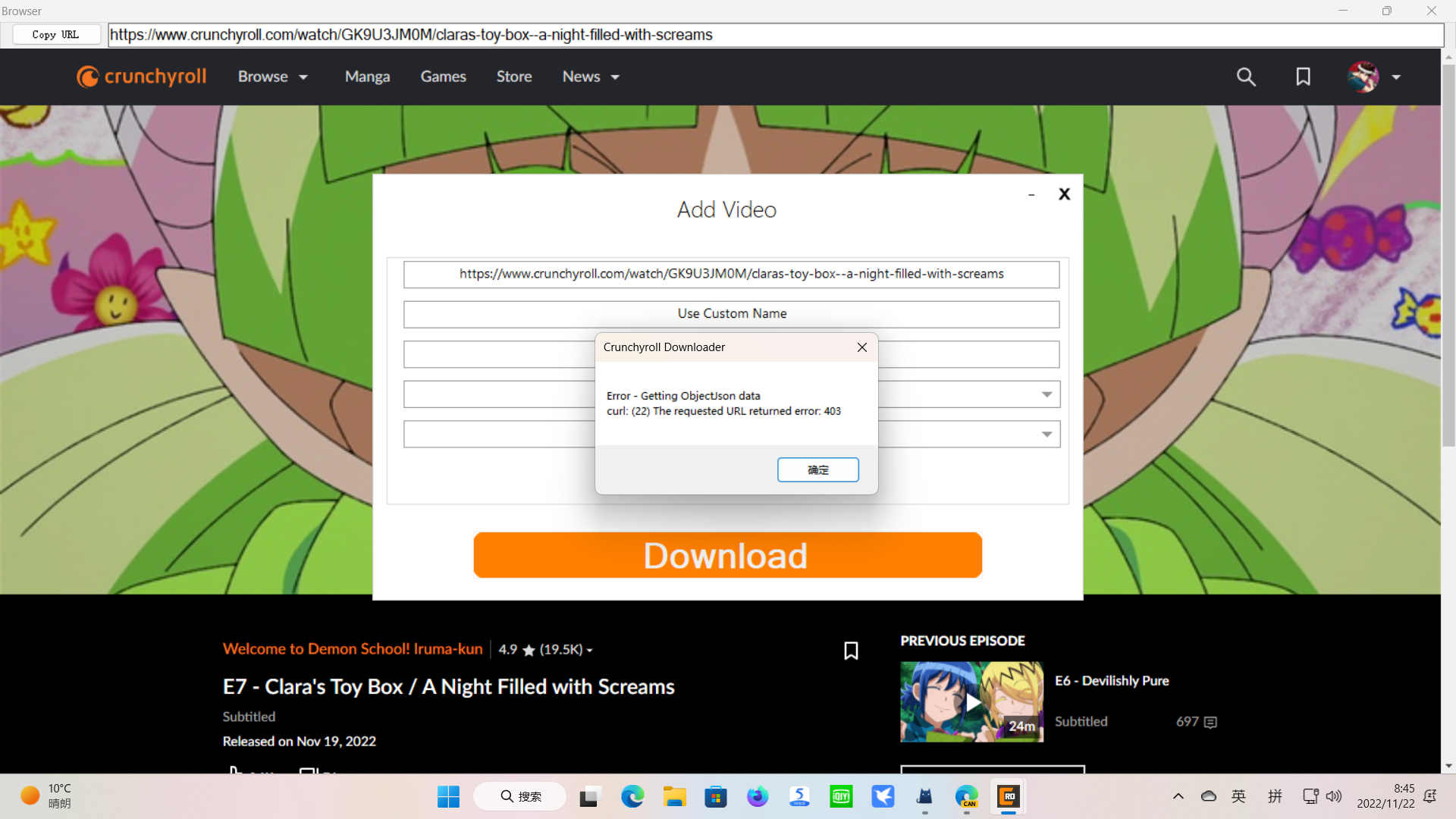Open clock and date 2022/11/22

pos(1385,796)
